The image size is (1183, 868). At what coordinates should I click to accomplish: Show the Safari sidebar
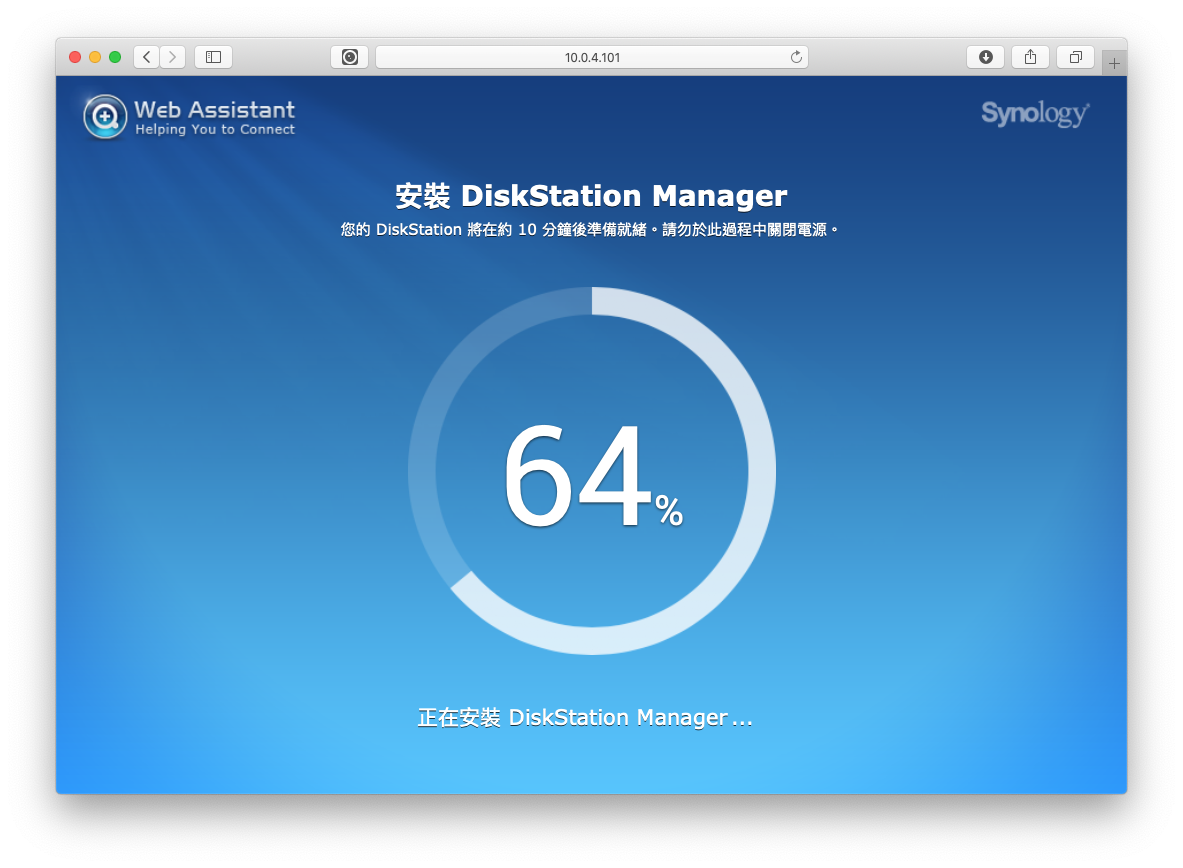(214, 57)
